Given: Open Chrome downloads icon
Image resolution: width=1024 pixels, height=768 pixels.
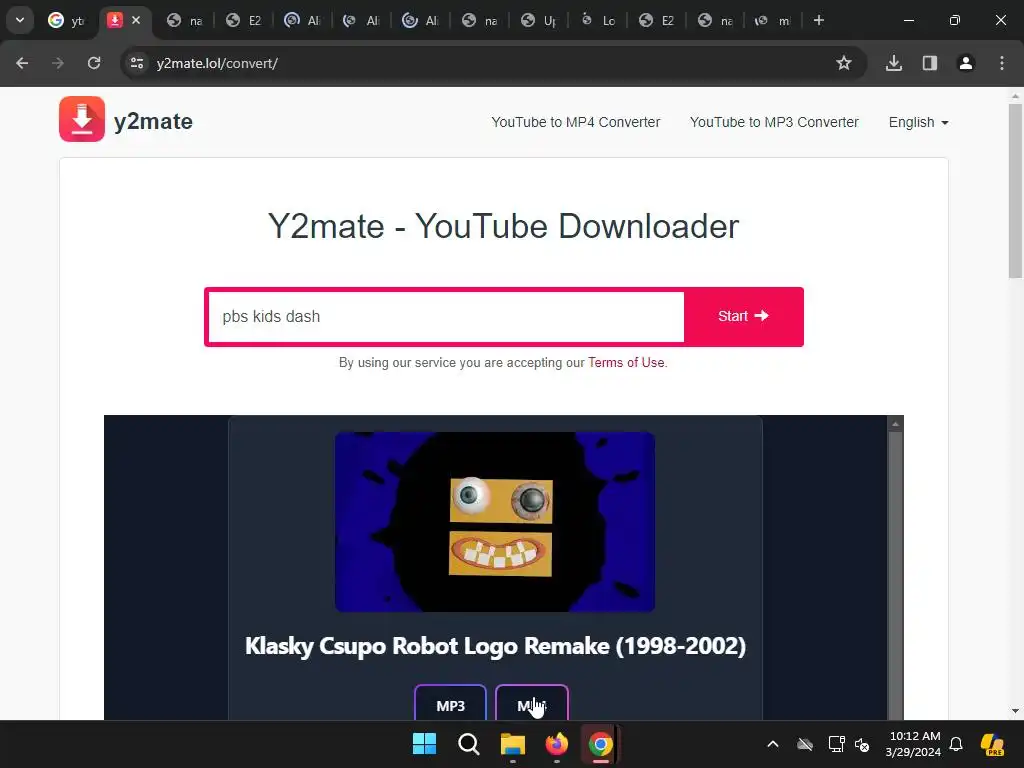Looking at the screenshot, I should click(x=893, y=63).
